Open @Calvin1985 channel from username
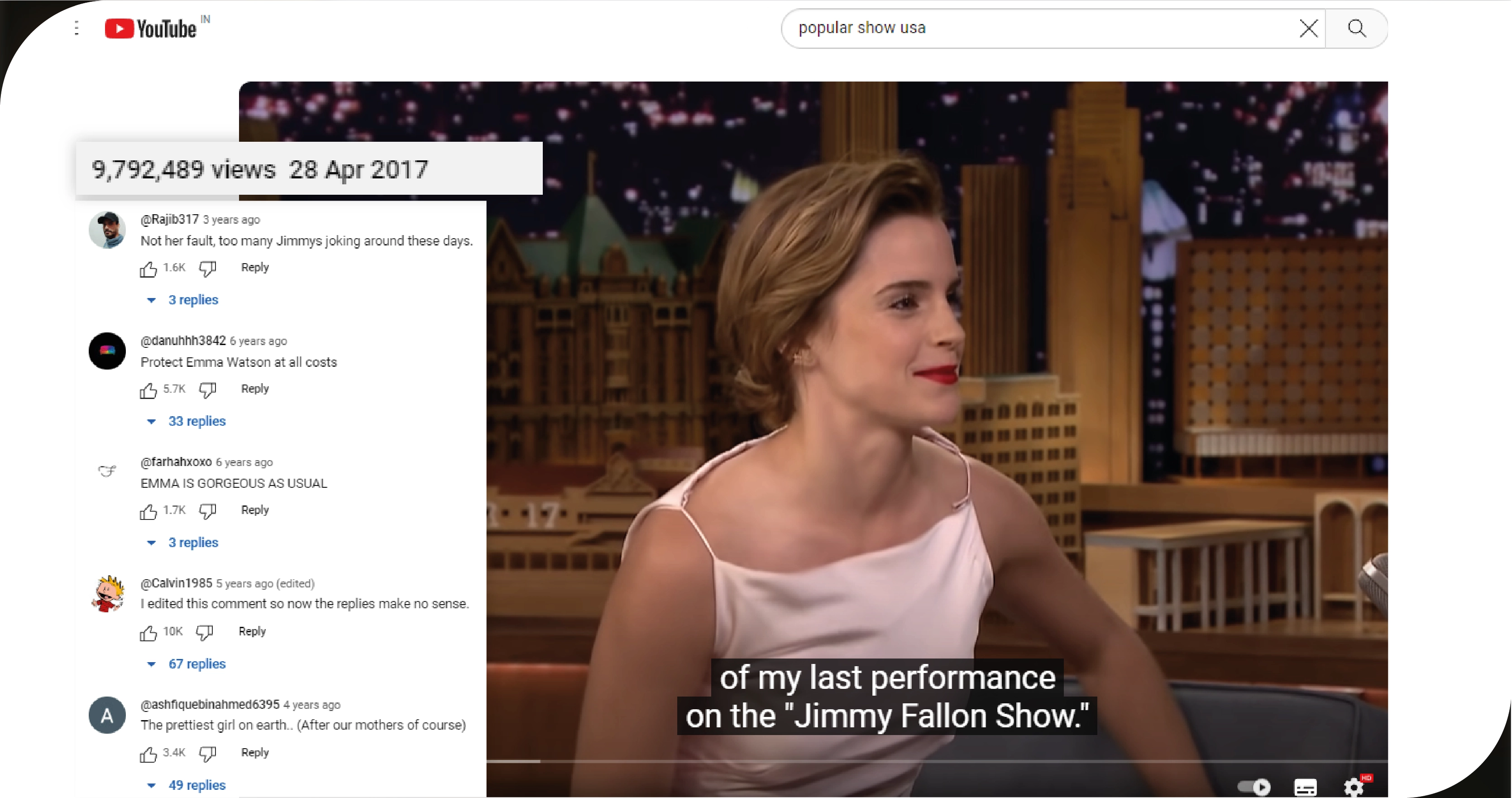The image size is (1512, 798). point(176,583)
